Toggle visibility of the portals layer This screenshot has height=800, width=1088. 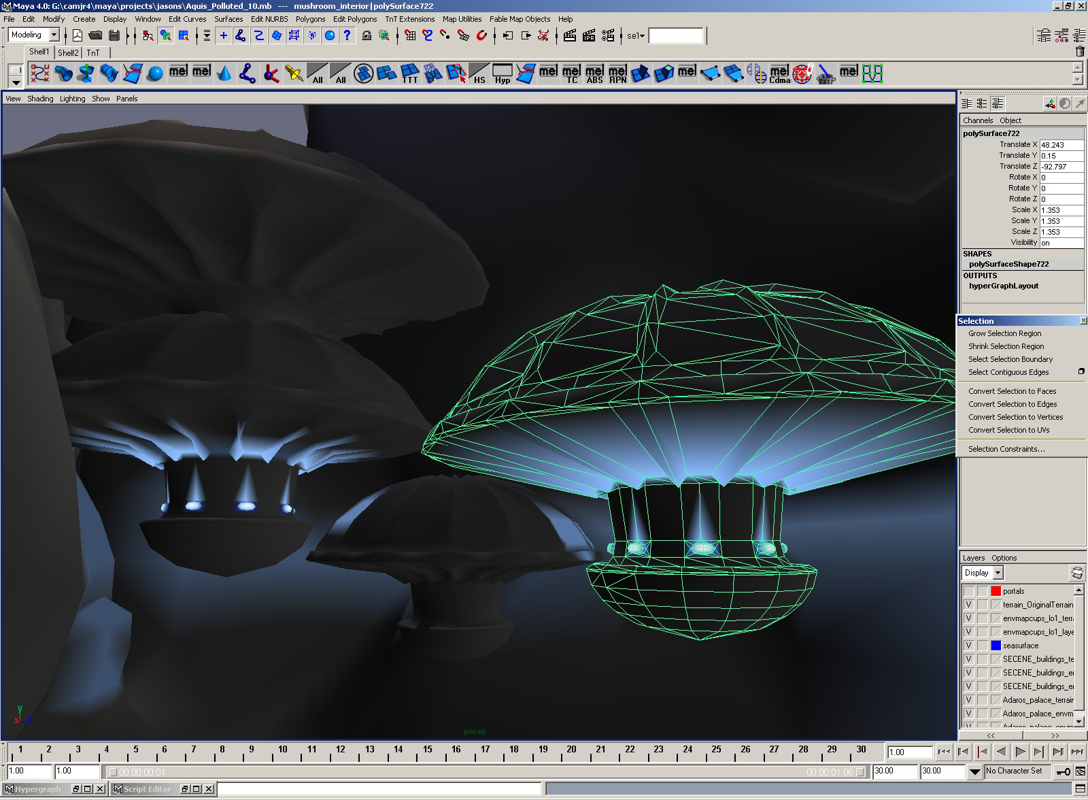pos(968,591)
